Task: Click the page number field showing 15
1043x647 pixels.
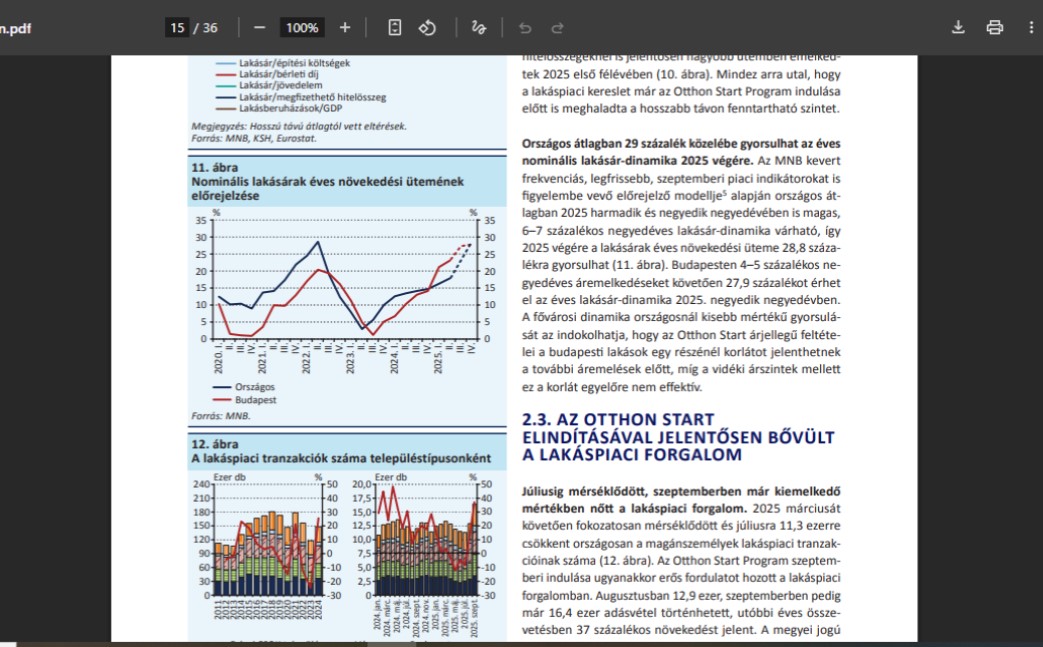Action: pyautogui.click(x=178, y=27)
